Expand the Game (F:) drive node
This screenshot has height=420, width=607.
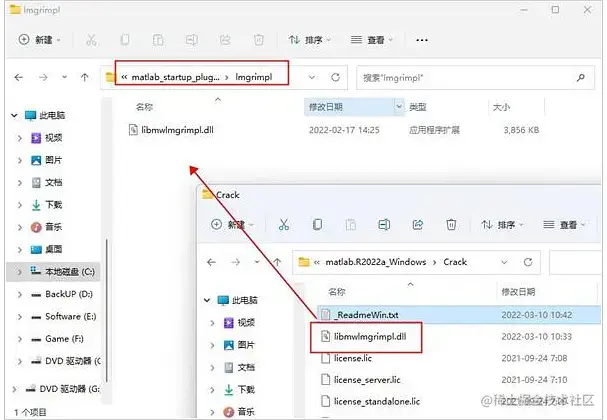pyautogui.click(x=19, y=339)
